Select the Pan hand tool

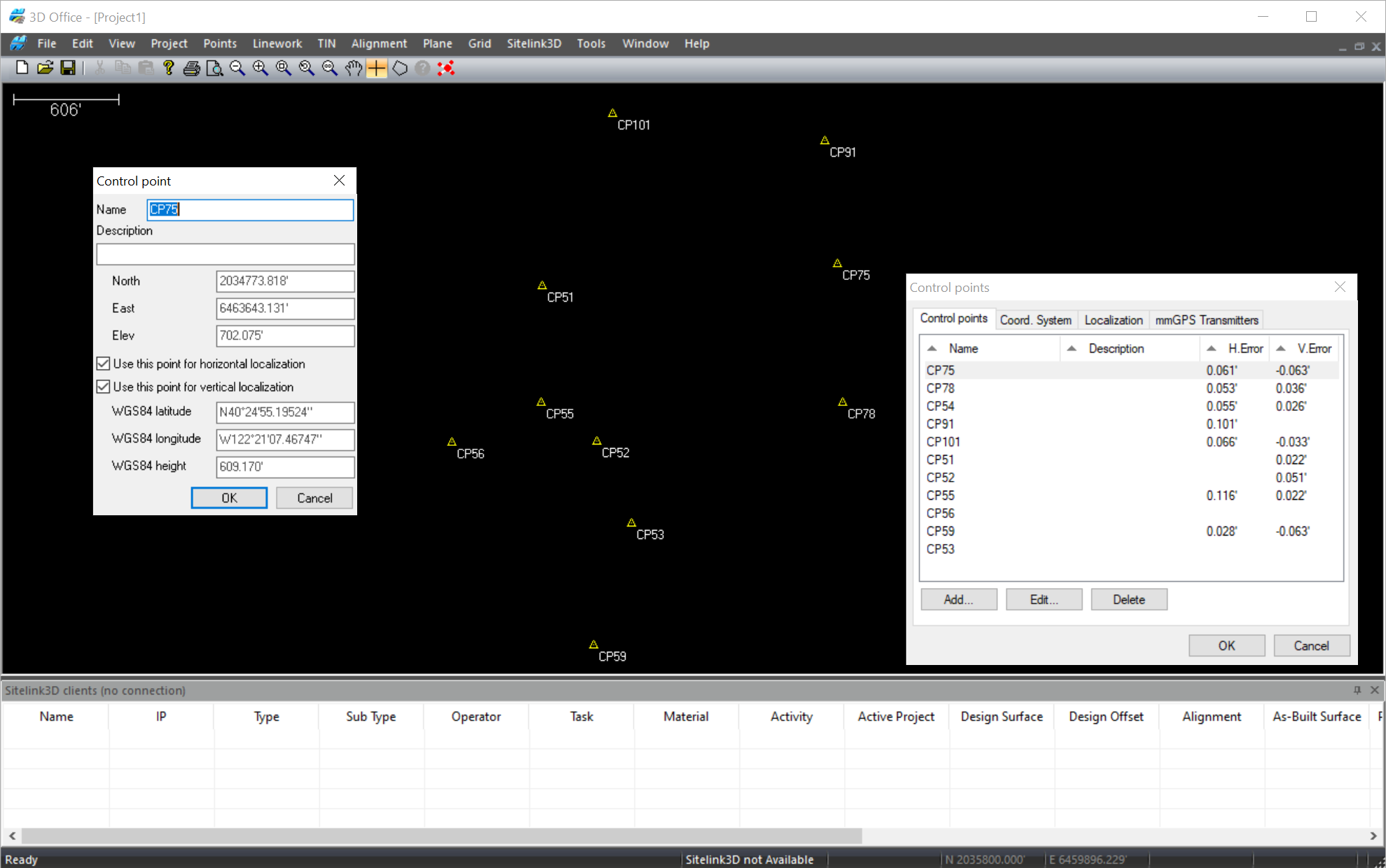(x=354, y=68)
